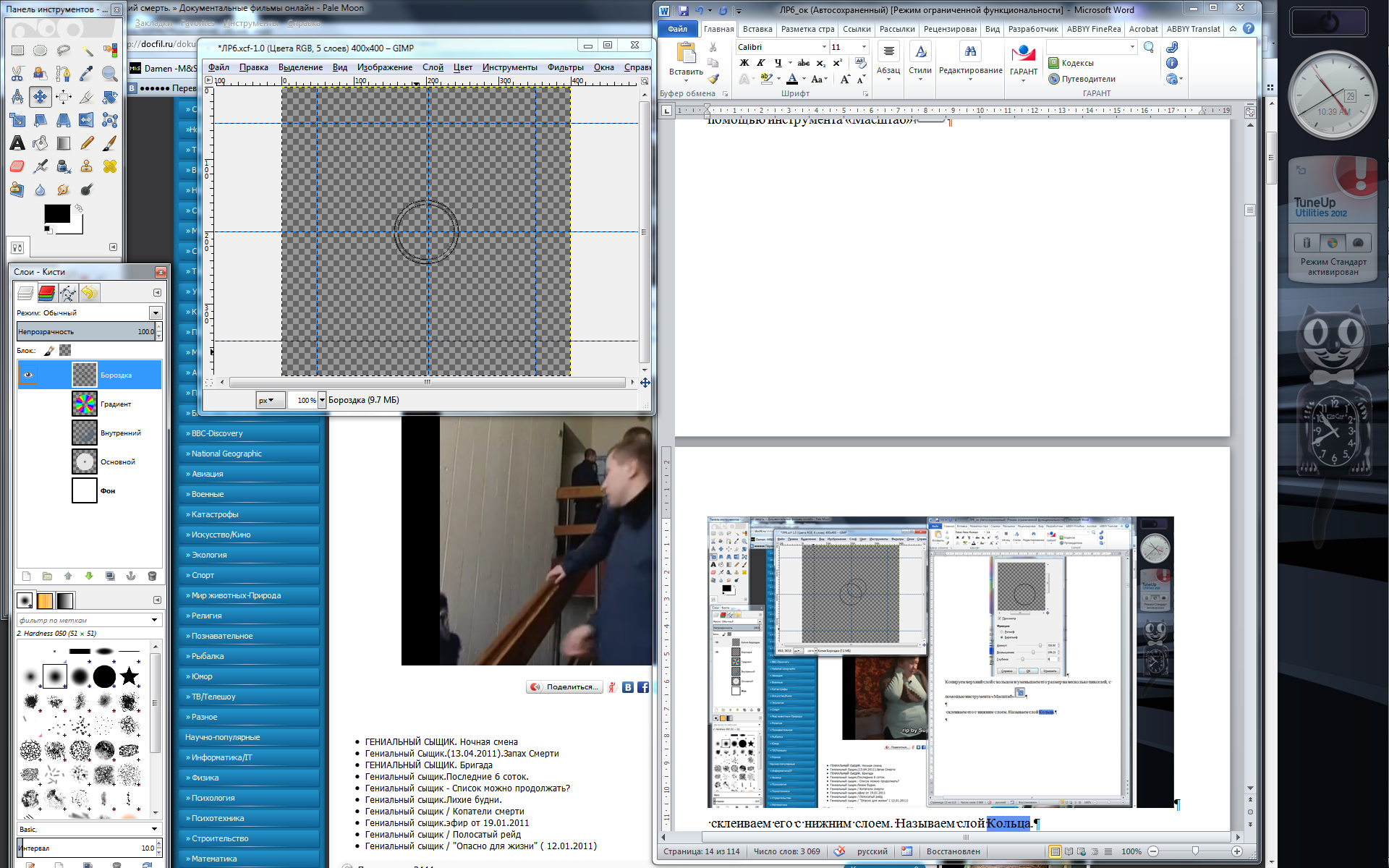Select the Crop knife tool
The height and width of the screenshot is (868, 1389).
click(87, 97)
